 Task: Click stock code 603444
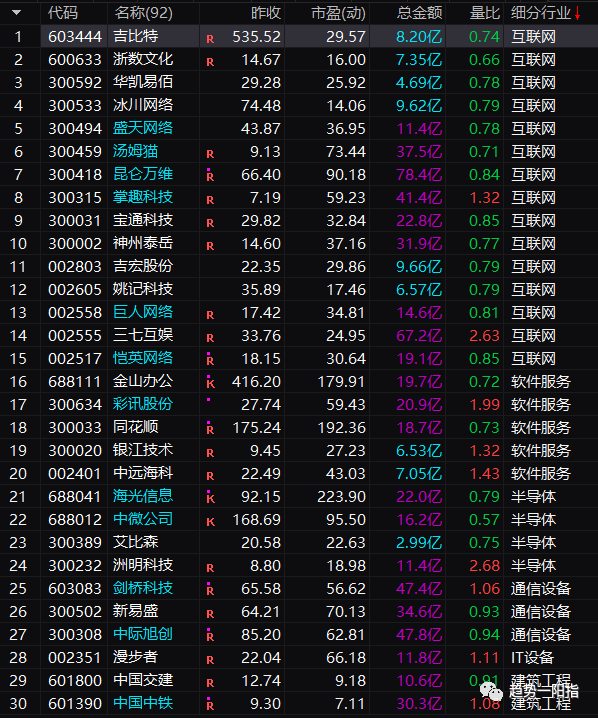[x=75, y=37]
